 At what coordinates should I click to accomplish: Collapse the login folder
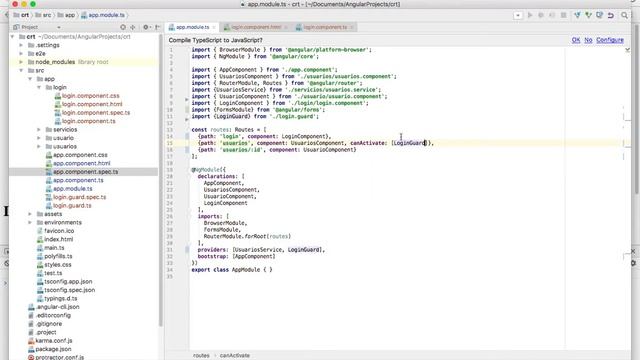[x=39, y=87]
